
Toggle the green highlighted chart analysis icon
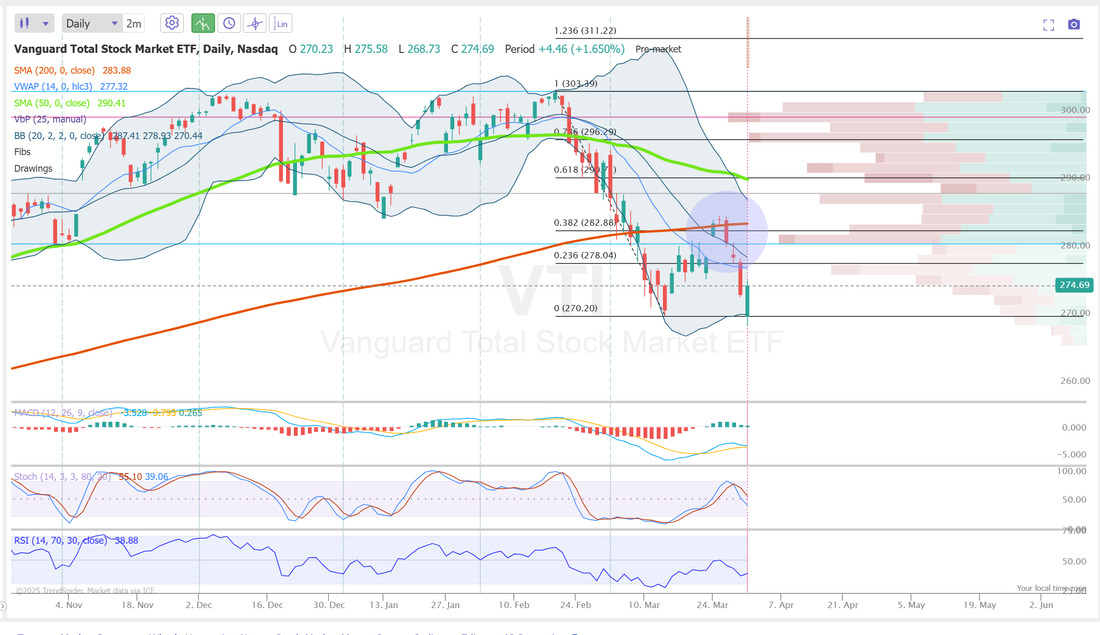tap(203, 23)
